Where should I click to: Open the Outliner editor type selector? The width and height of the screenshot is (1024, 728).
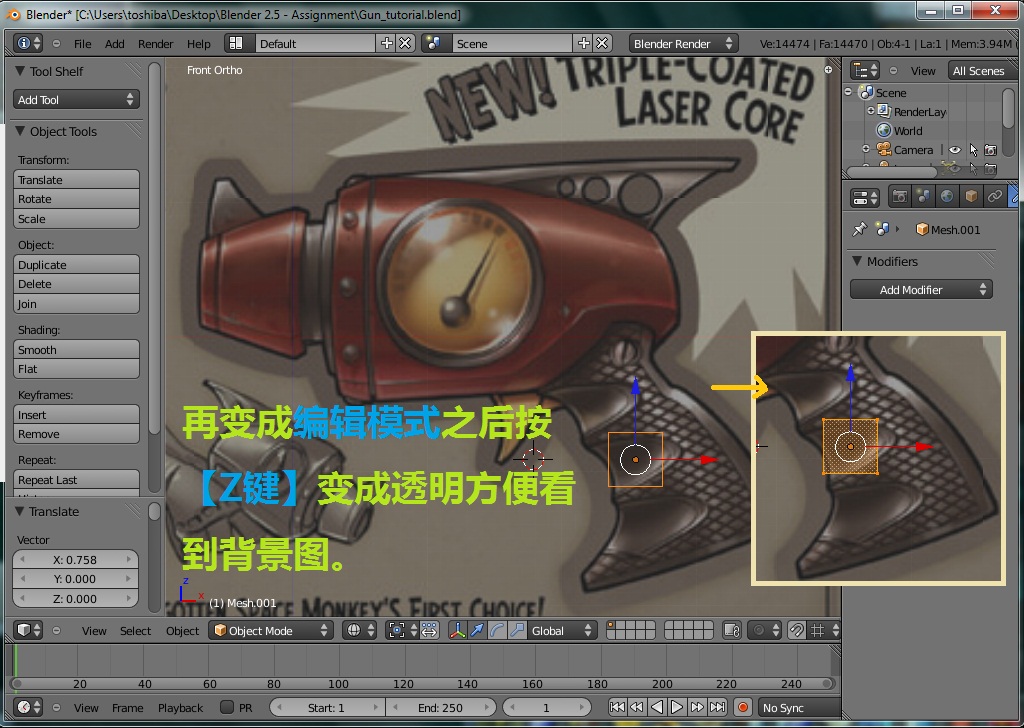tap(865, 70)
